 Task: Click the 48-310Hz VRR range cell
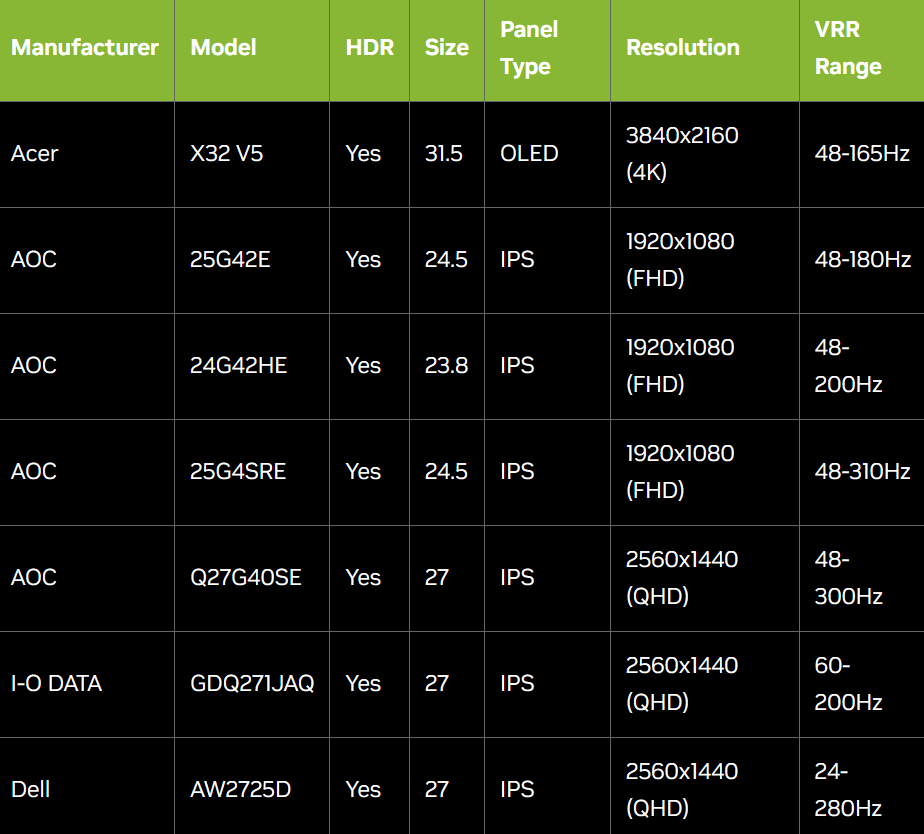click(862, 472)
